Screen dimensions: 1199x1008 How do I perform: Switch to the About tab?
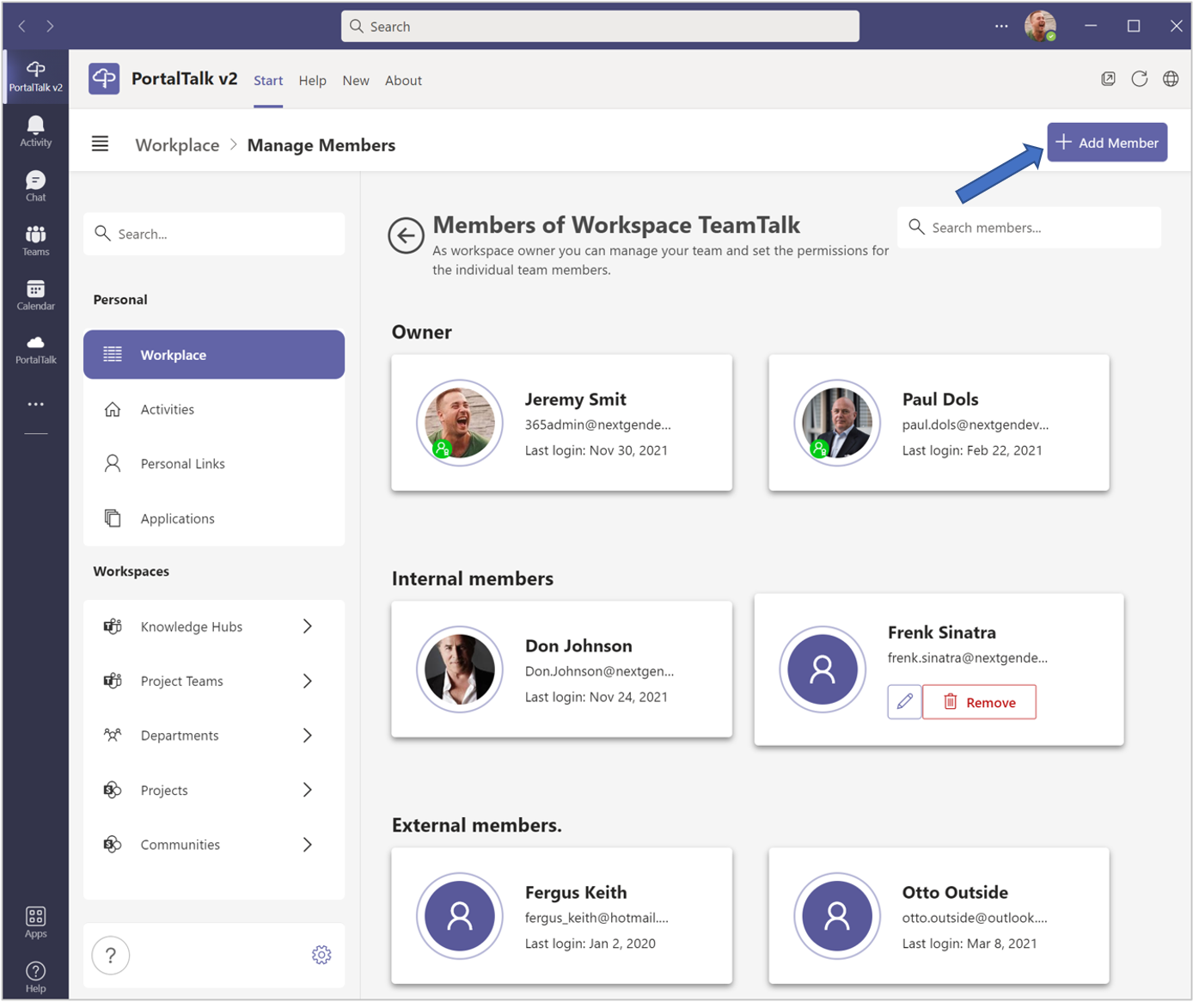click(404, 81)
